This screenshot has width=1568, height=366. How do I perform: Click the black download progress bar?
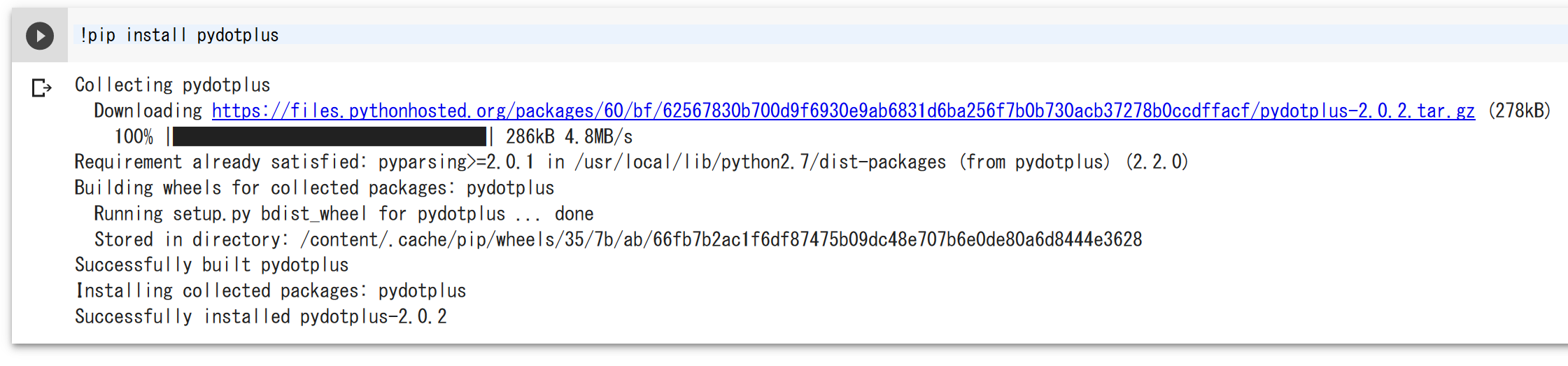coord(330,136)
